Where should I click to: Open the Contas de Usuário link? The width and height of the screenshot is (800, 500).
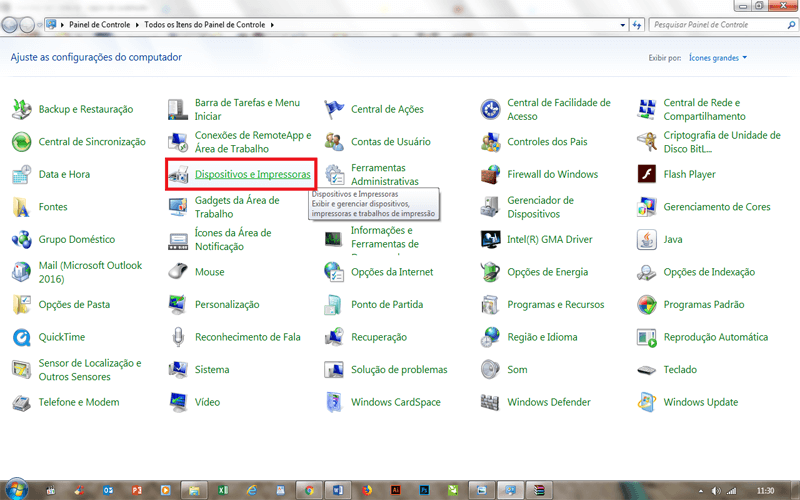pyautogui.click(x=391, y=142)
